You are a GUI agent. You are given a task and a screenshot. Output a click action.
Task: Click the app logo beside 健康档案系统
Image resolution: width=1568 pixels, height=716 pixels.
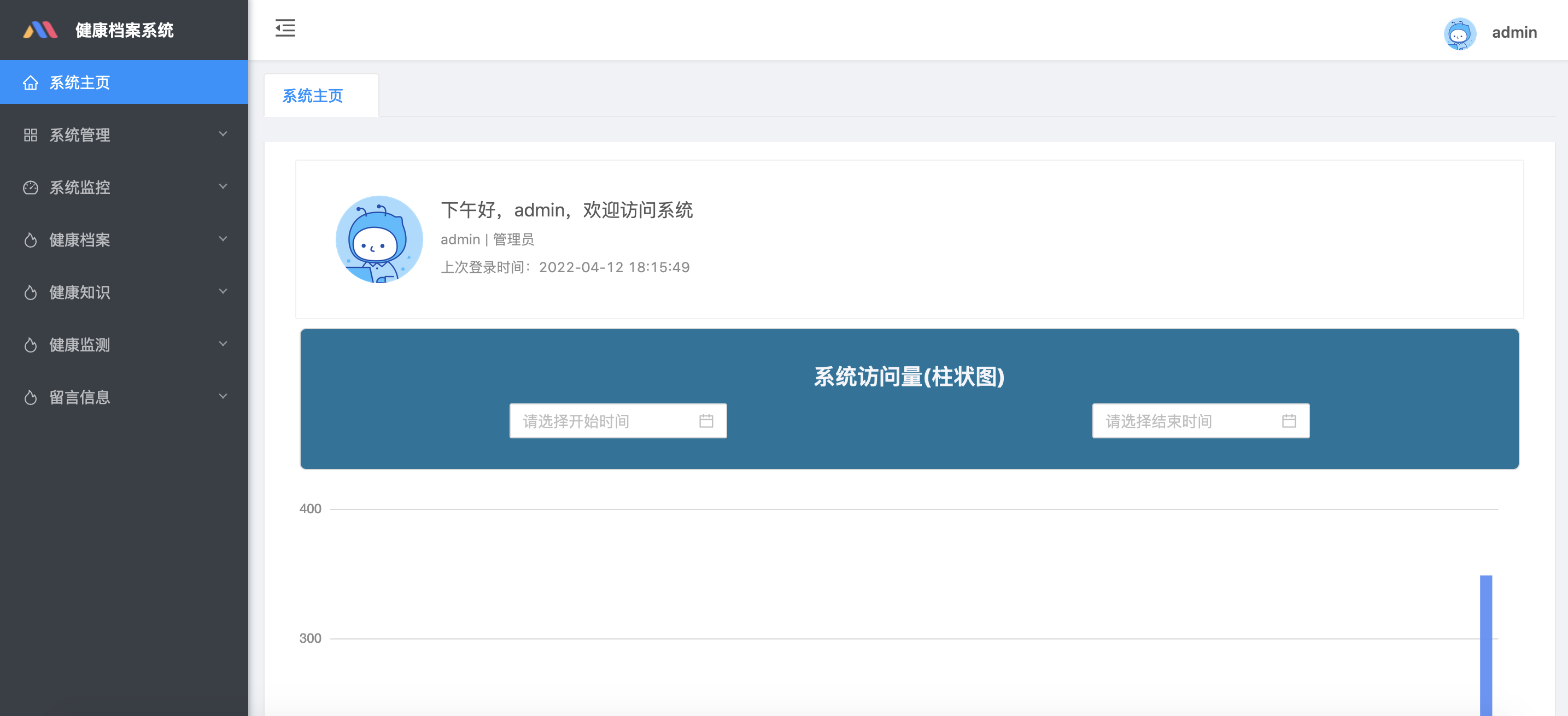point(40,30)
